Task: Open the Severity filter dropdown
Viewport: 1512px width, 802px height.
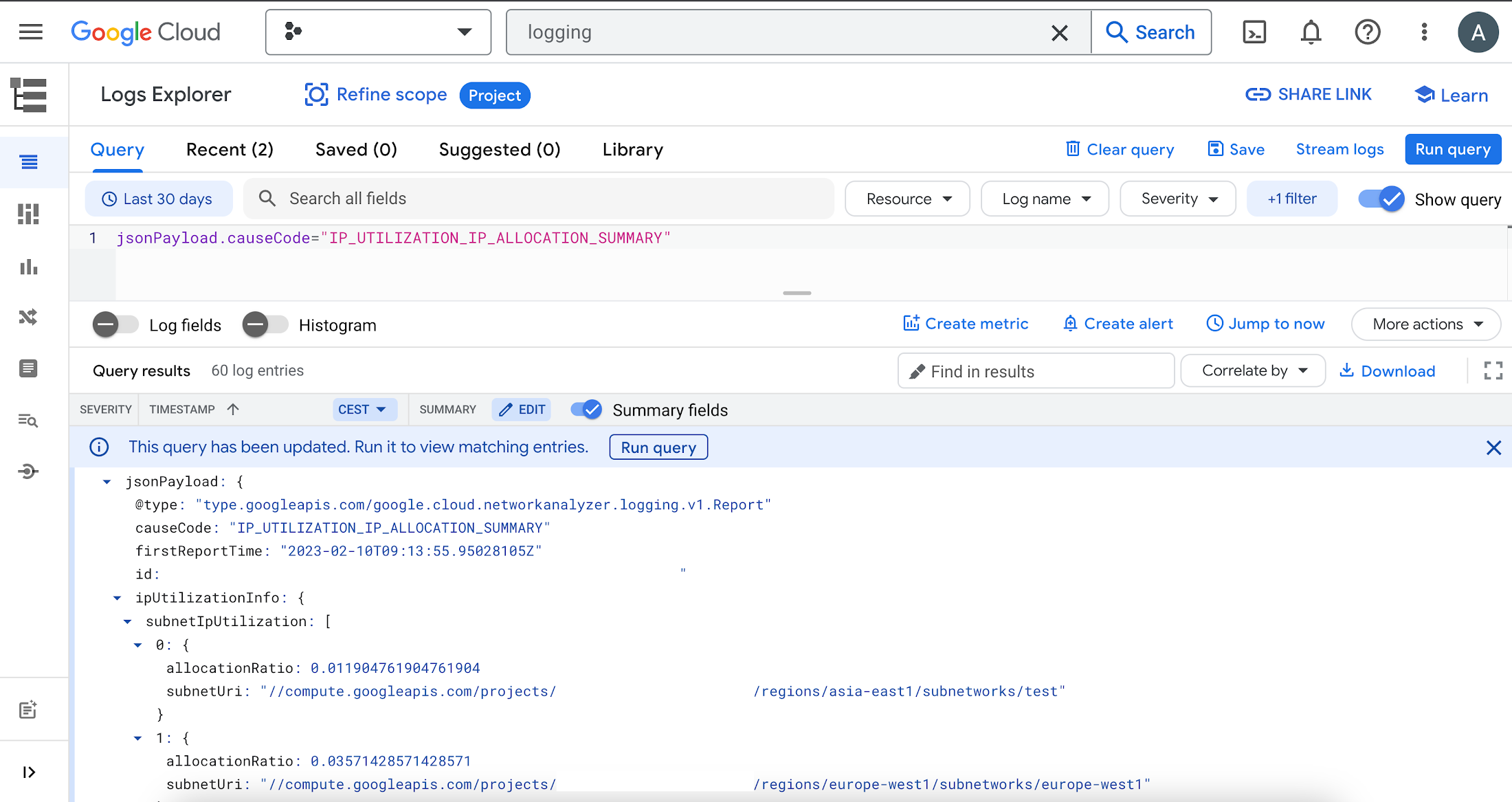Action: (x=1178, y=199)
